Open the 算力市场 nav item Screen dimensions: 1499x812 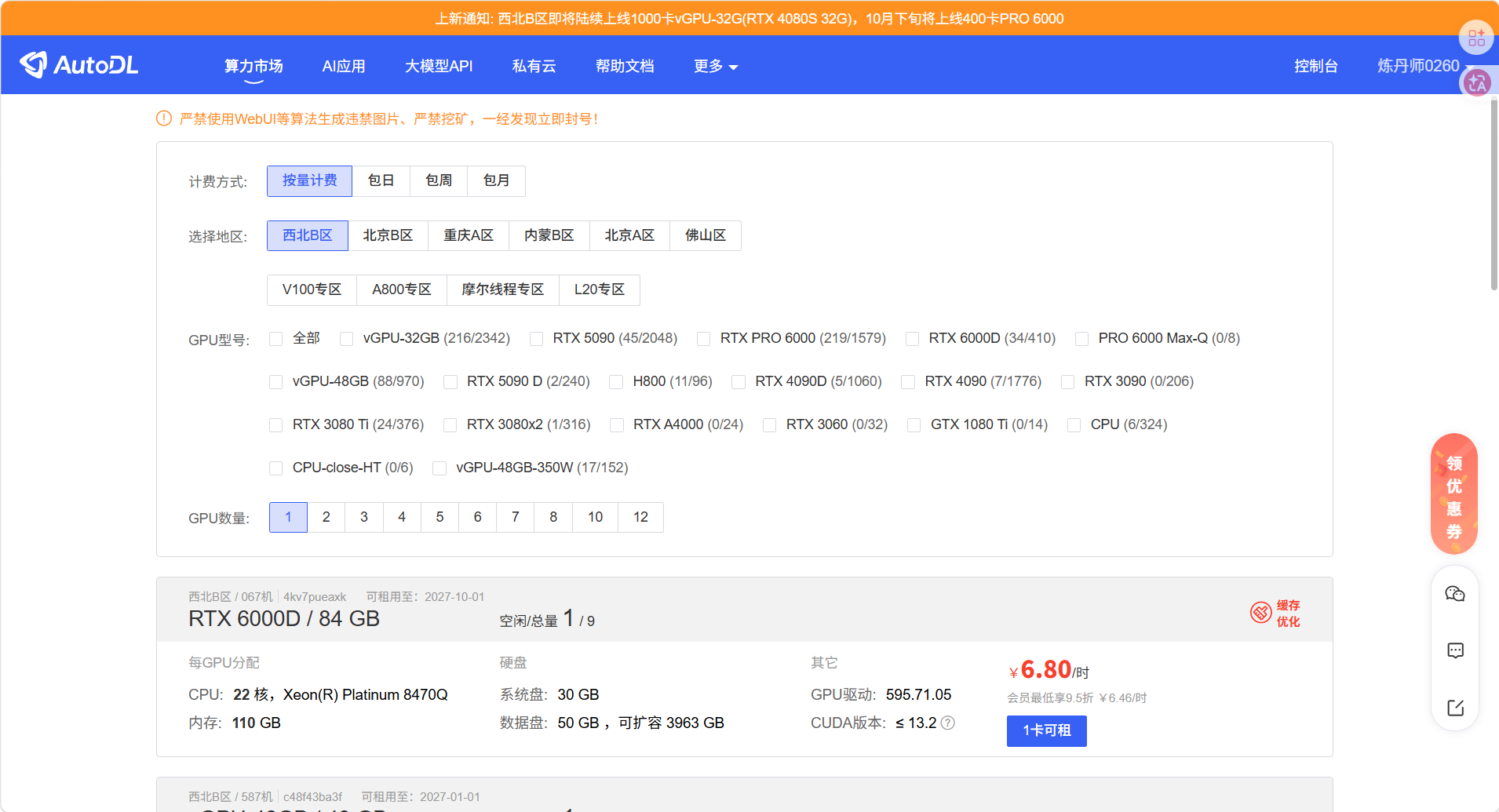253,66
